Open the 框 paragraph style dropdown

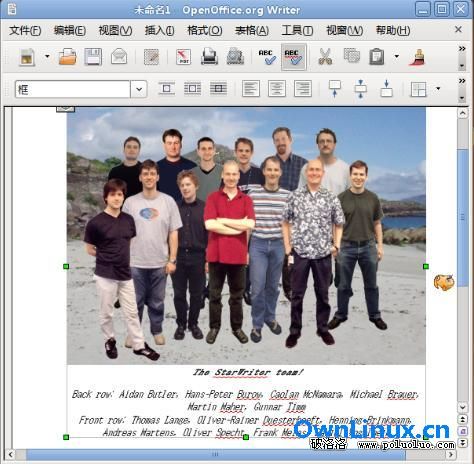[139, 89]
